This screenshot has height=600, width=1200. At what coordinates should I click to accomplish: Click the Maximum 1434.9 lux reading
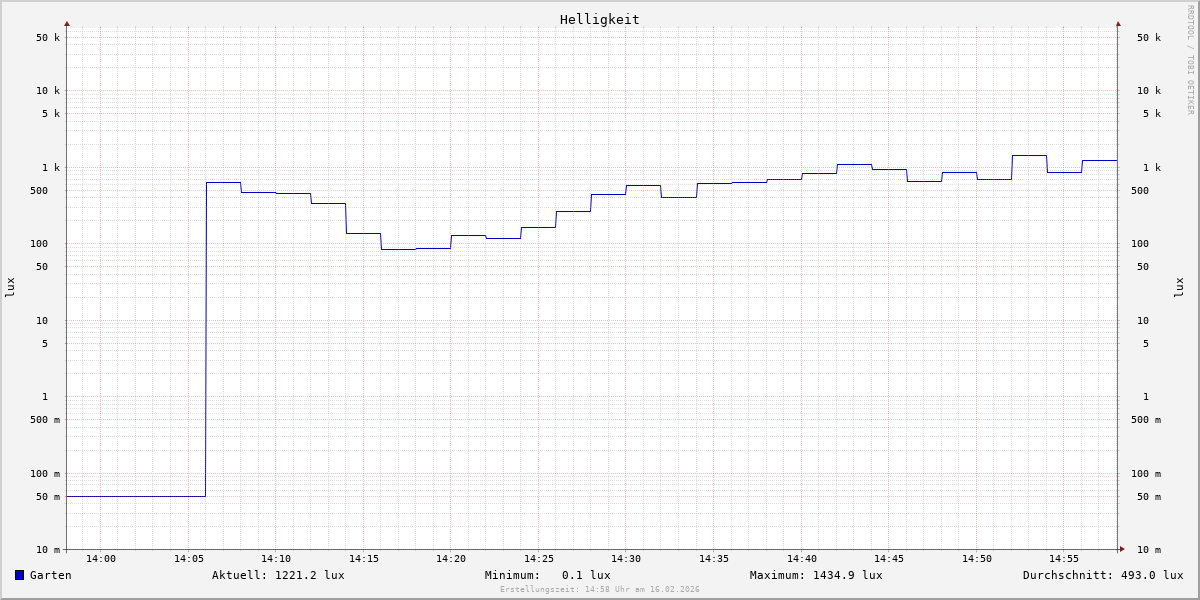[816, 575]
